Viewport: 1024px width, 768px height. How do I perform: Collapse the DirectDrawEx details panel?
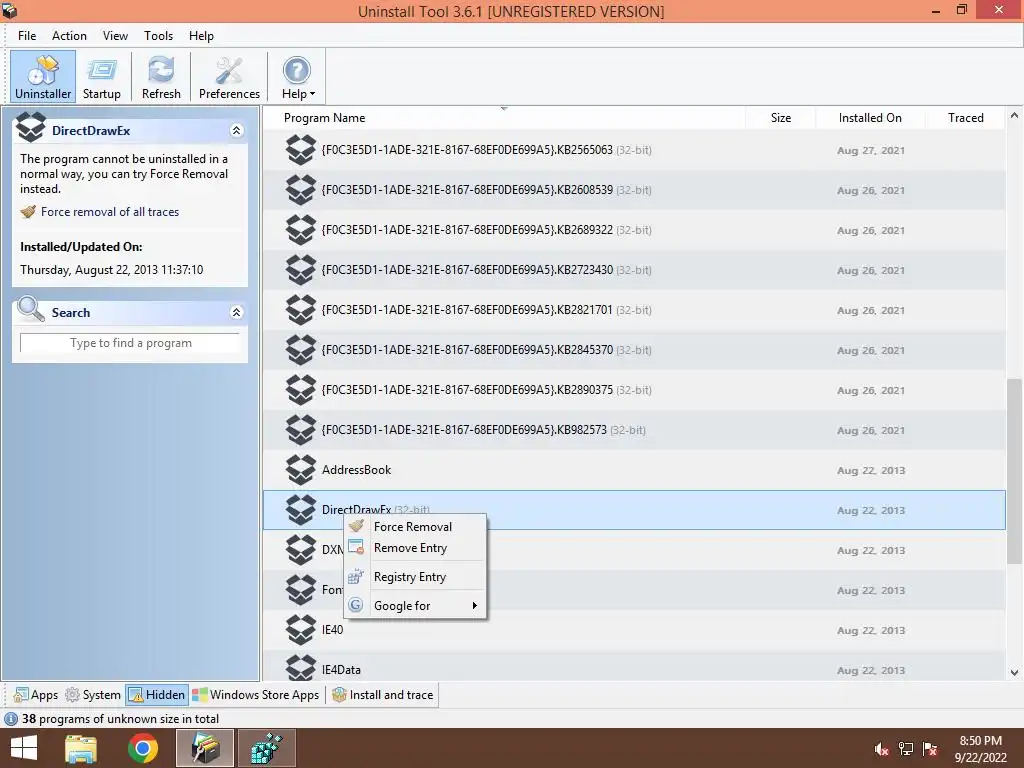click(x=236, y=131)
